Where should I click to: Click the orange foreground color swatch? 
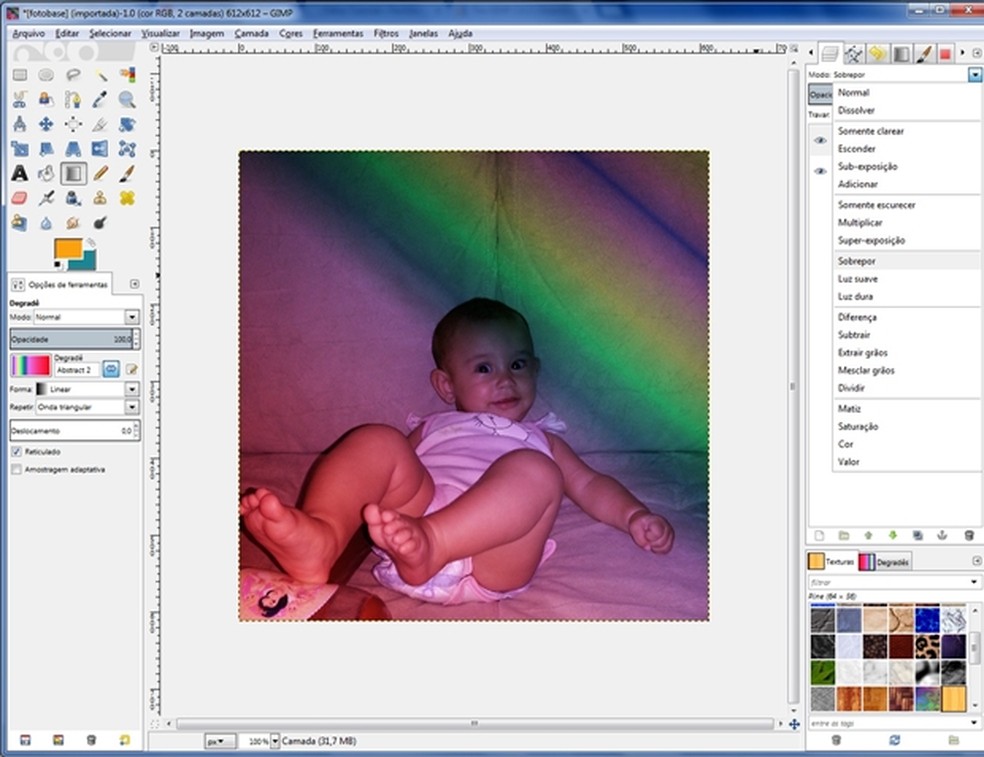(x=67, y=249)
